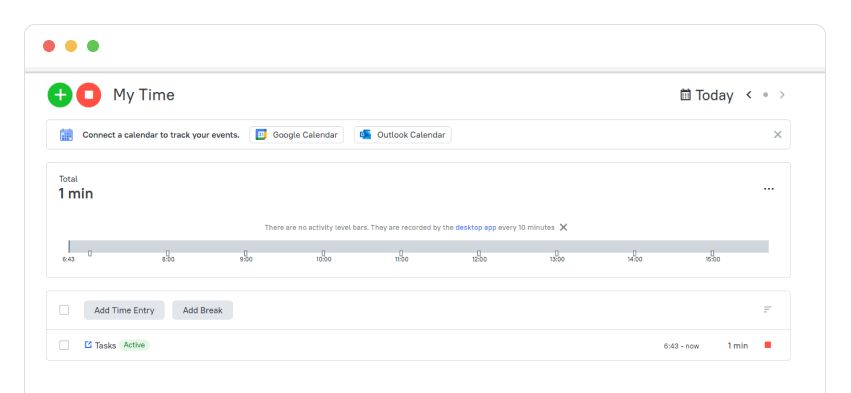Click Add Time Entry
This screenshot has width=851, height=393.
[x=124, y=310]
